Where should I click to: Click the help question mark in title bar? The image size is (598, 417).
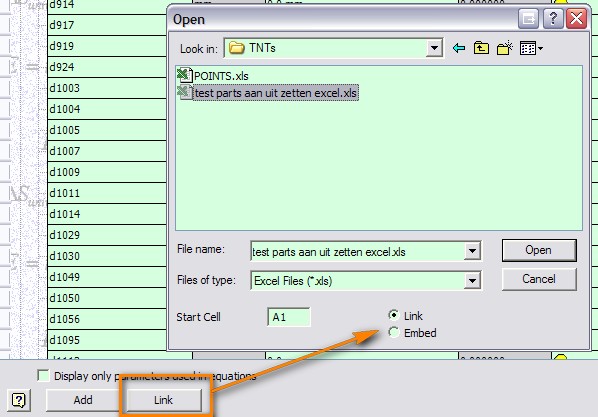pyautogui.click(x=553, y=18)
